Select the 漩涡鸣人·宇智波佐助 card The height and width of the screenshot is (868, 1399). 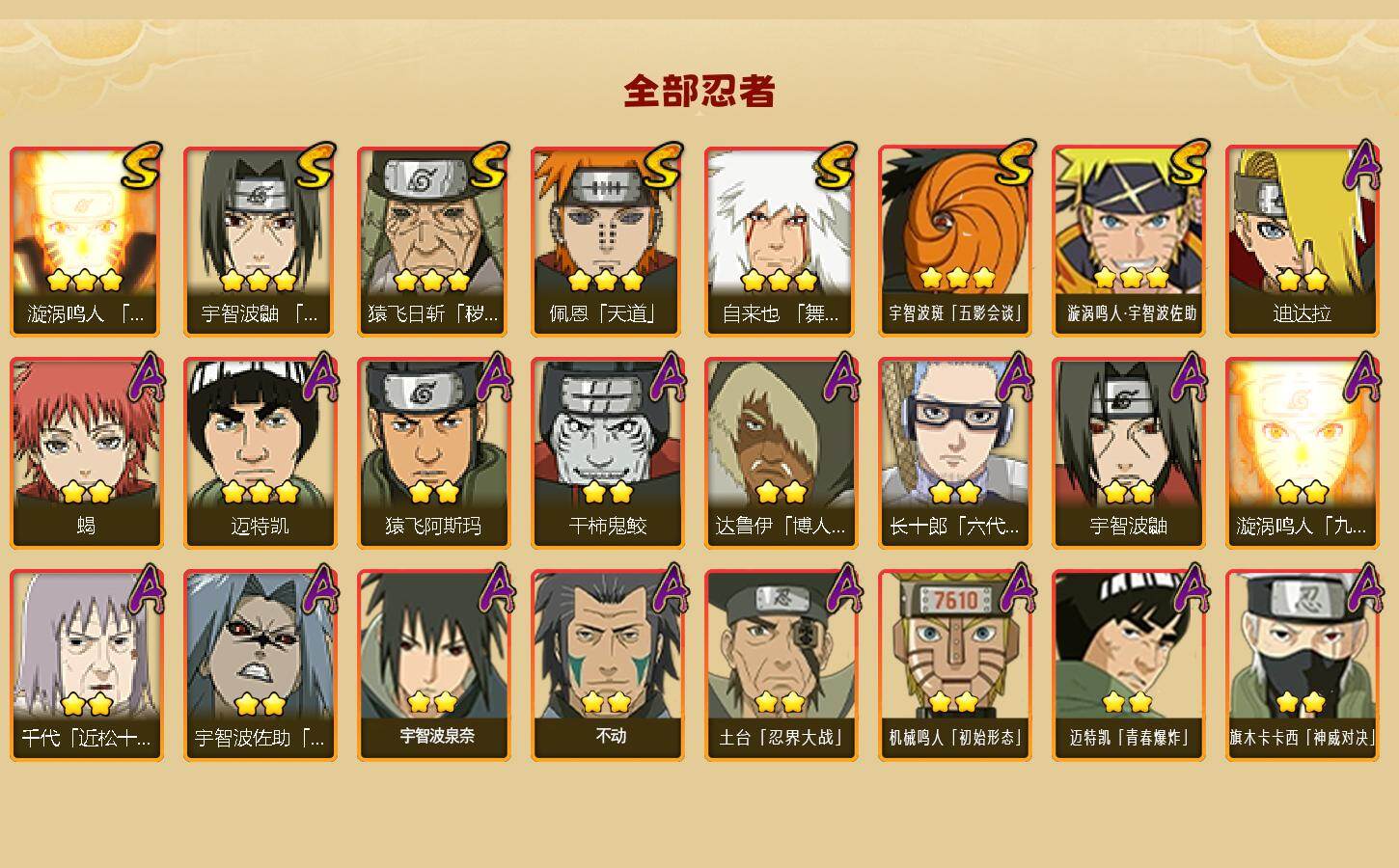click(x=1128, y=241)
